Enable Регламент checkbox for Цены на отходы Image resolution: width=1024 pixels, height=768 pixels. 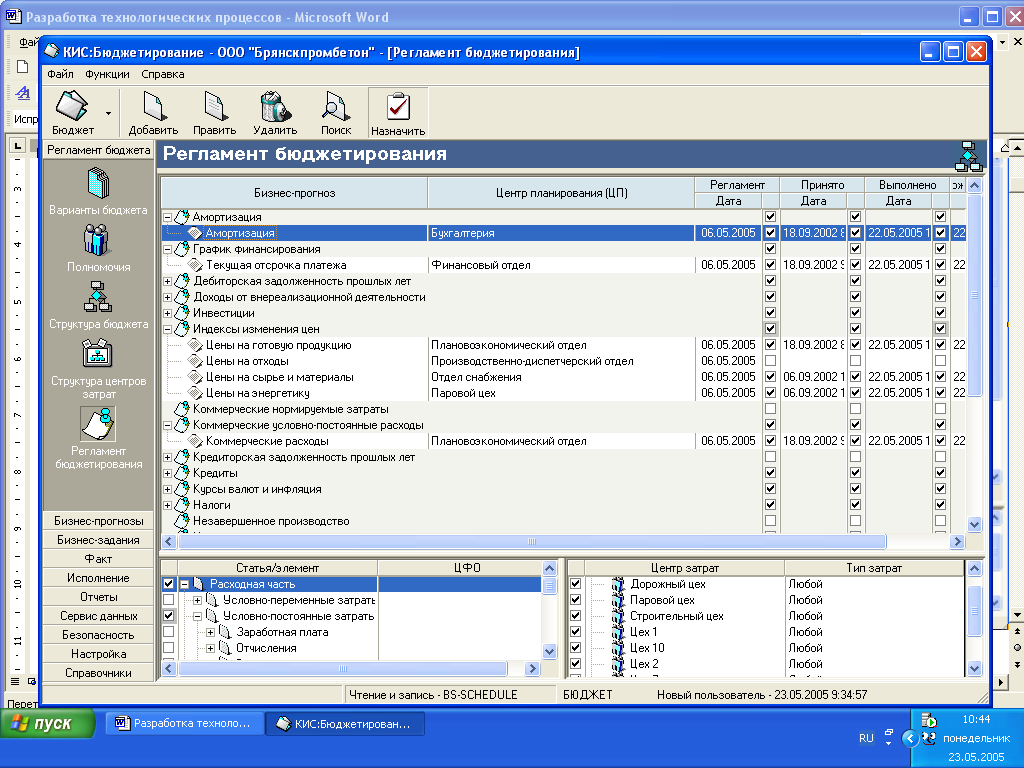point(770,361)
